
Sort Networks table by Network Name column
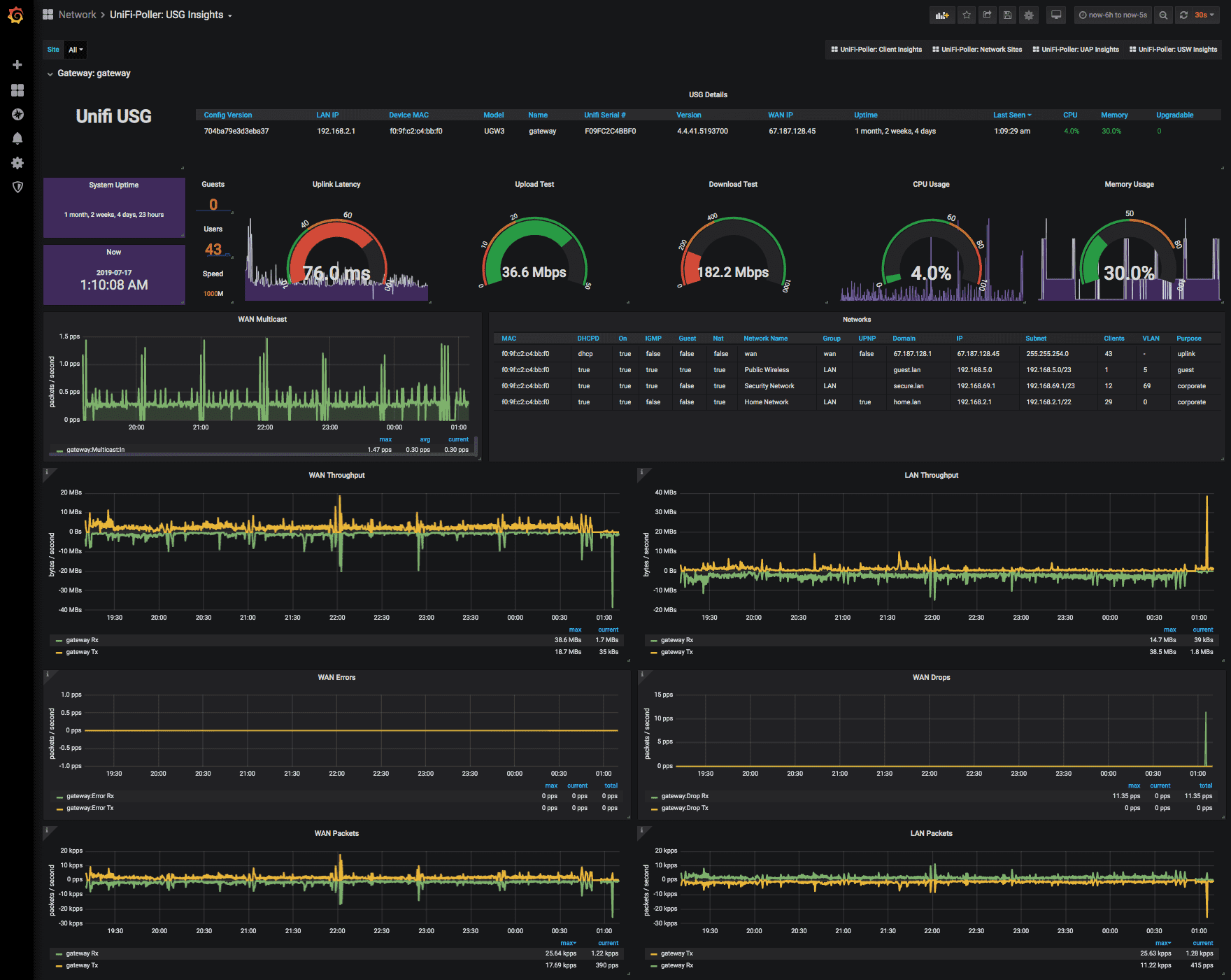click(x=765, y=339)
